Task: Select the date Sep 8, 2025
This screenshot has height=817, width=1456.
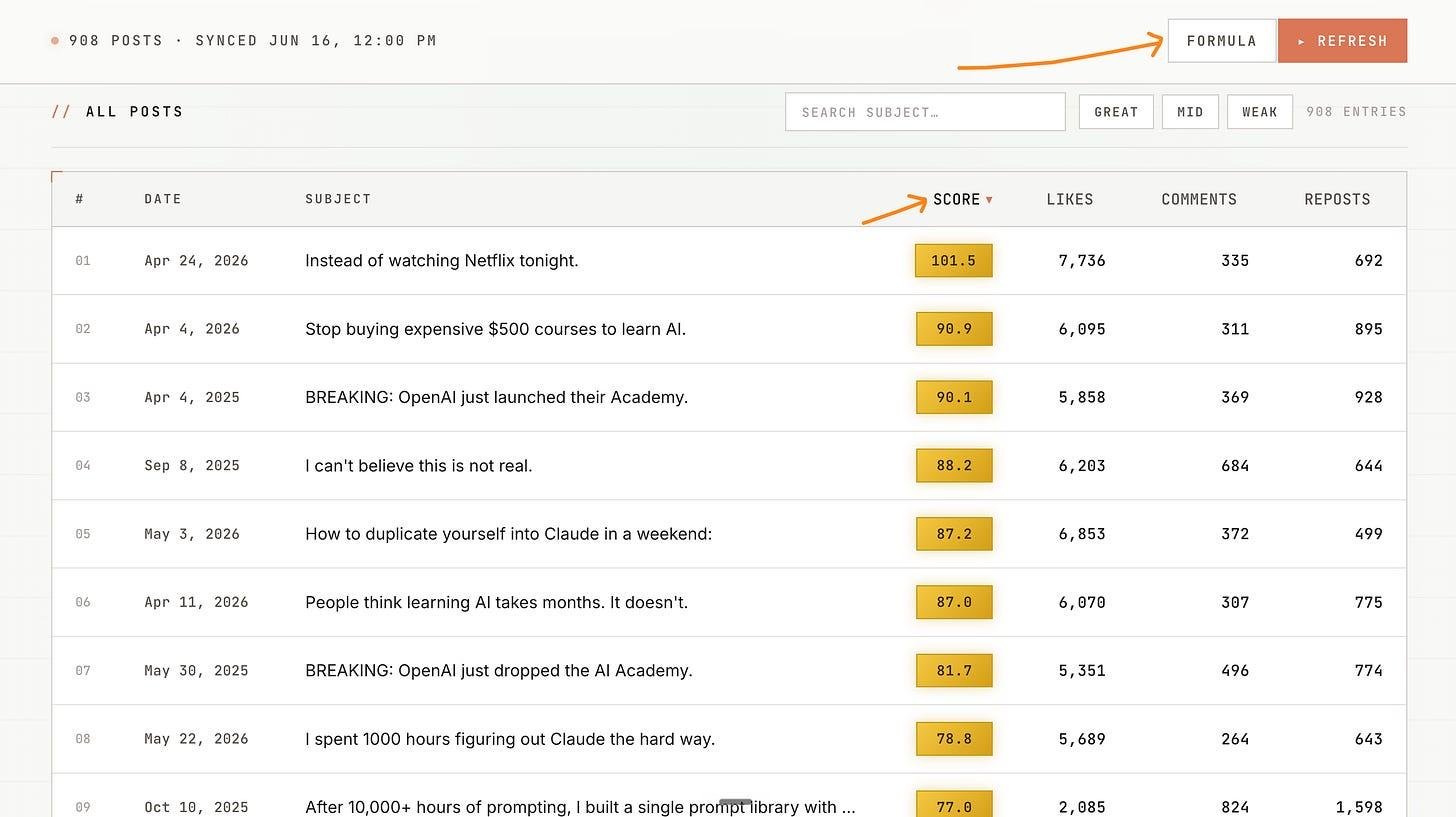Action: click(x=192, y=465)
